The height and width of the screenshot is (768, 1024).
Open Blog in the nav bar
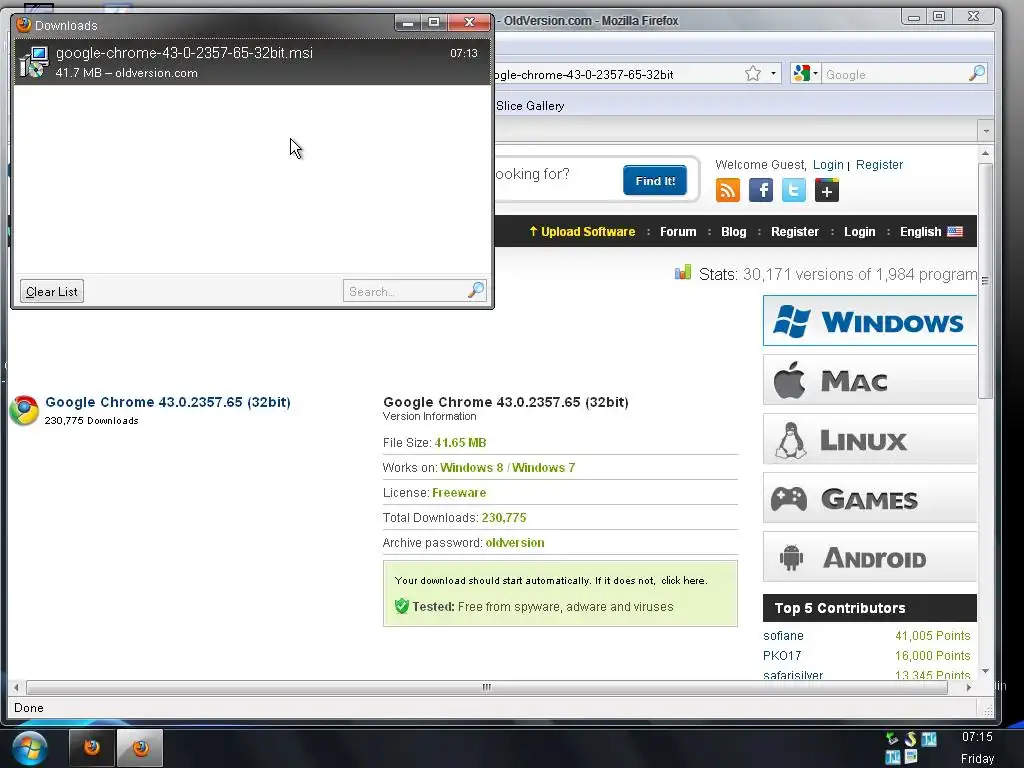click(733, 231)
